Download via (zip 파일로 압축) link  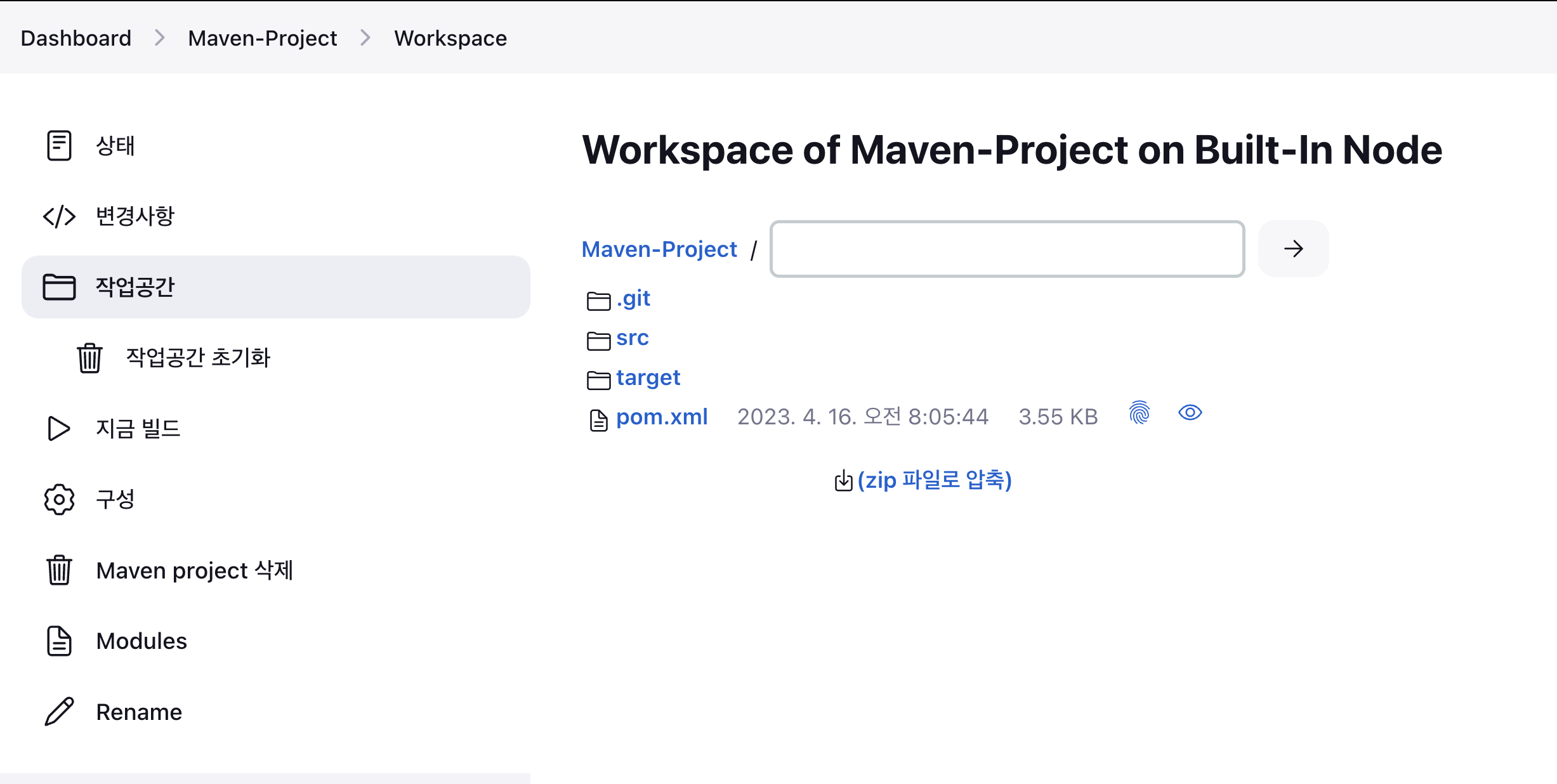click(935, 480)
